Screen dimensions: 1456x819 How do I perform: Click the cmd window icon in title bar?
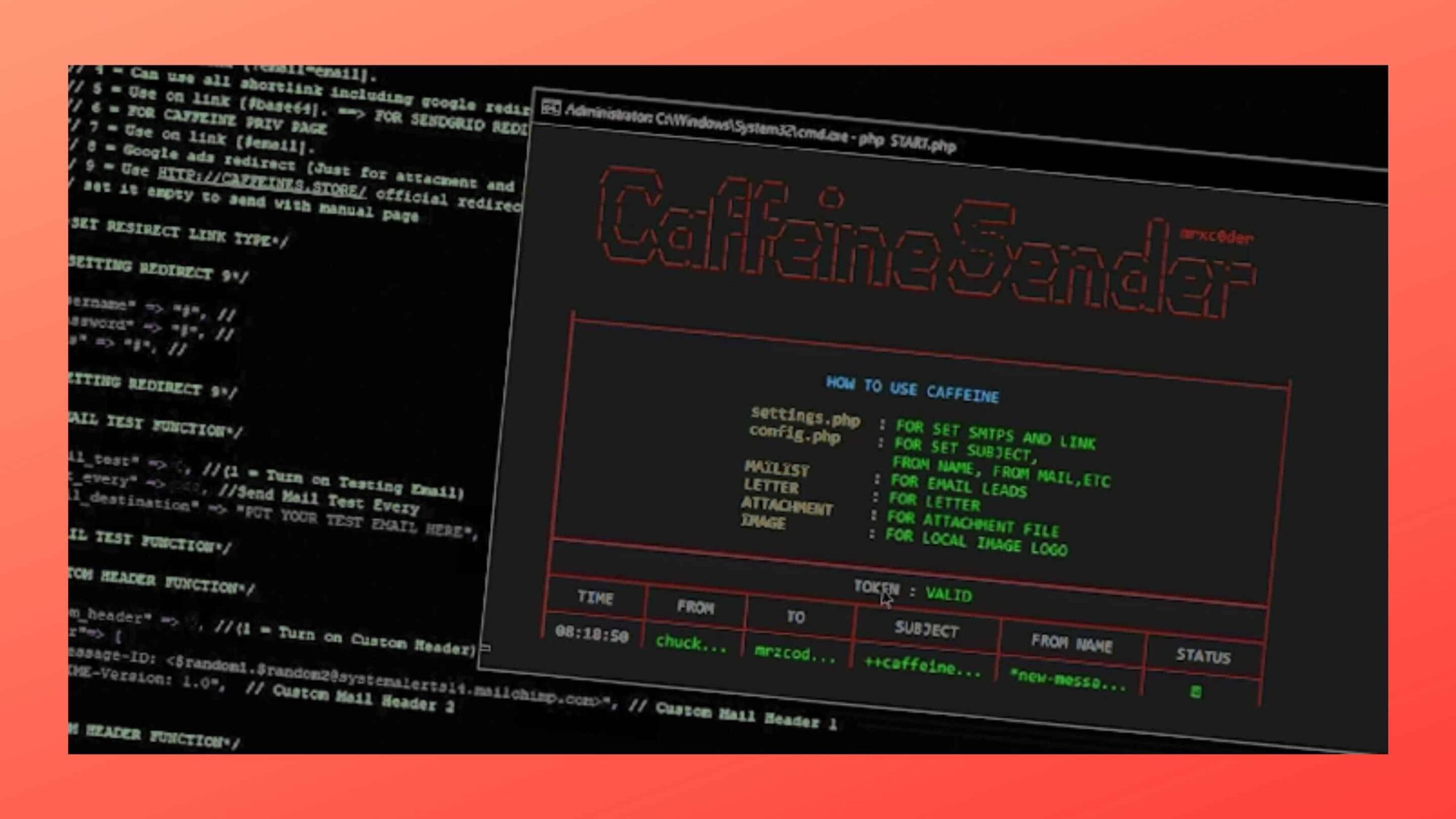pos(551,106)
